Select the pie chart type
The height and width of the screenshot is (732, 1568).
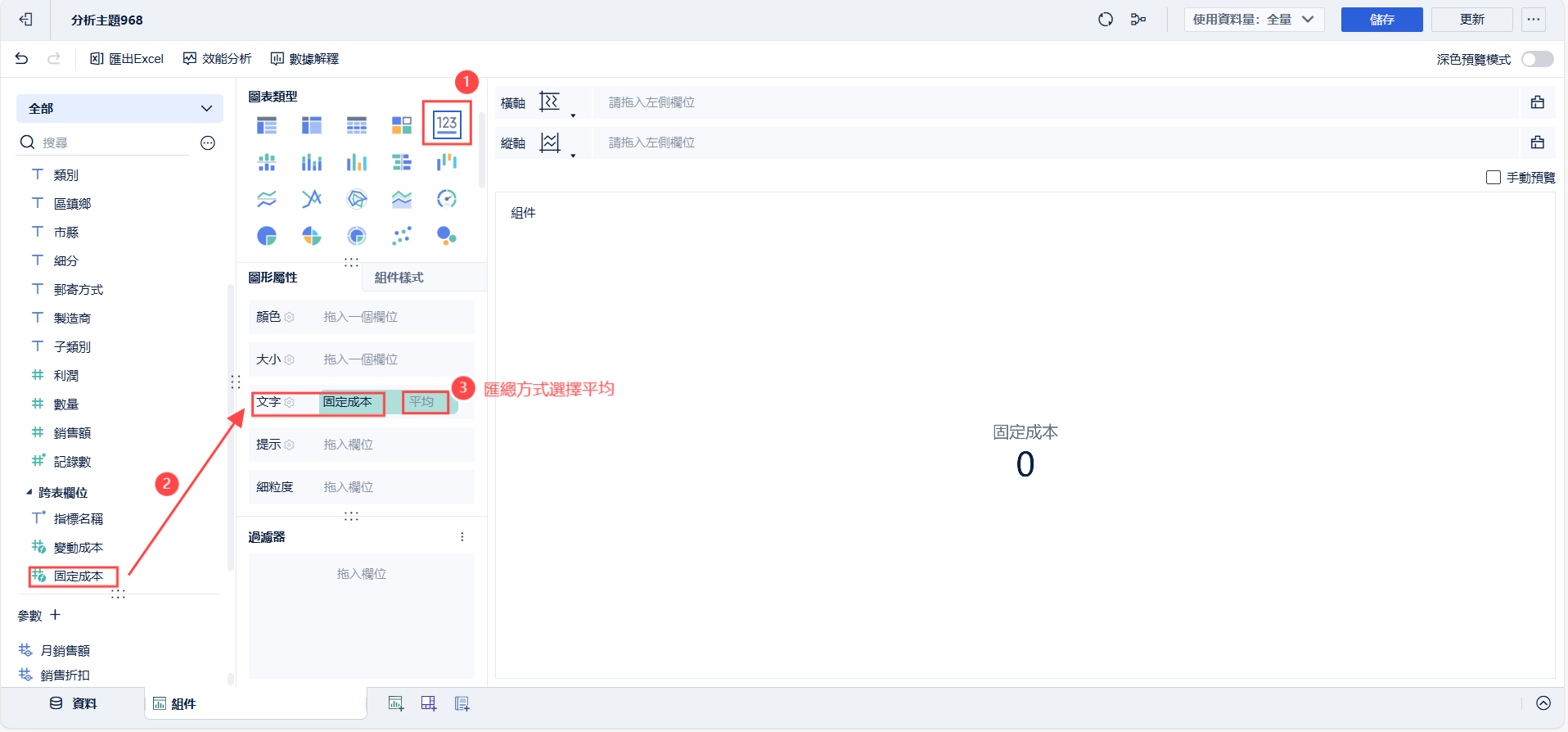[267, 236]
